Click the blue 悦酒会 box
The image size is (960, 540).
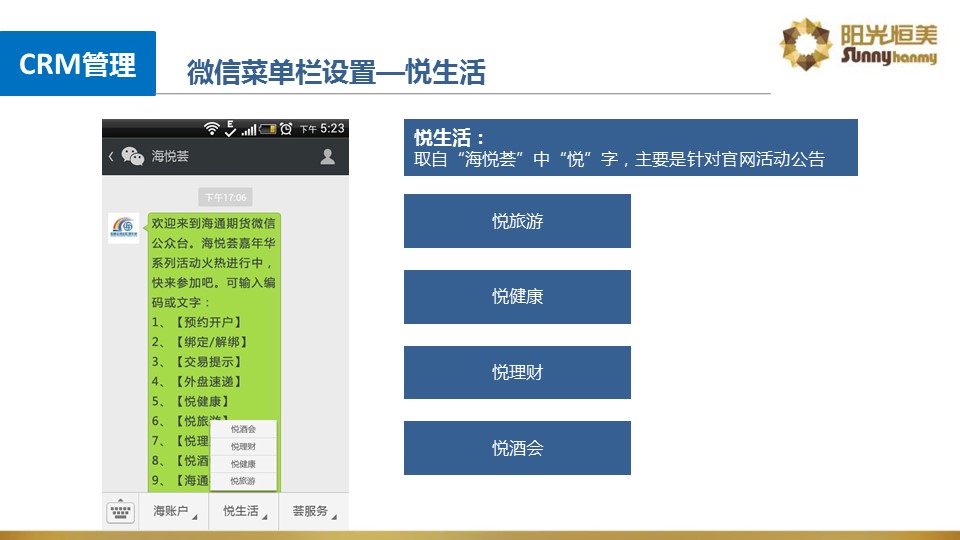pos(517,448)
